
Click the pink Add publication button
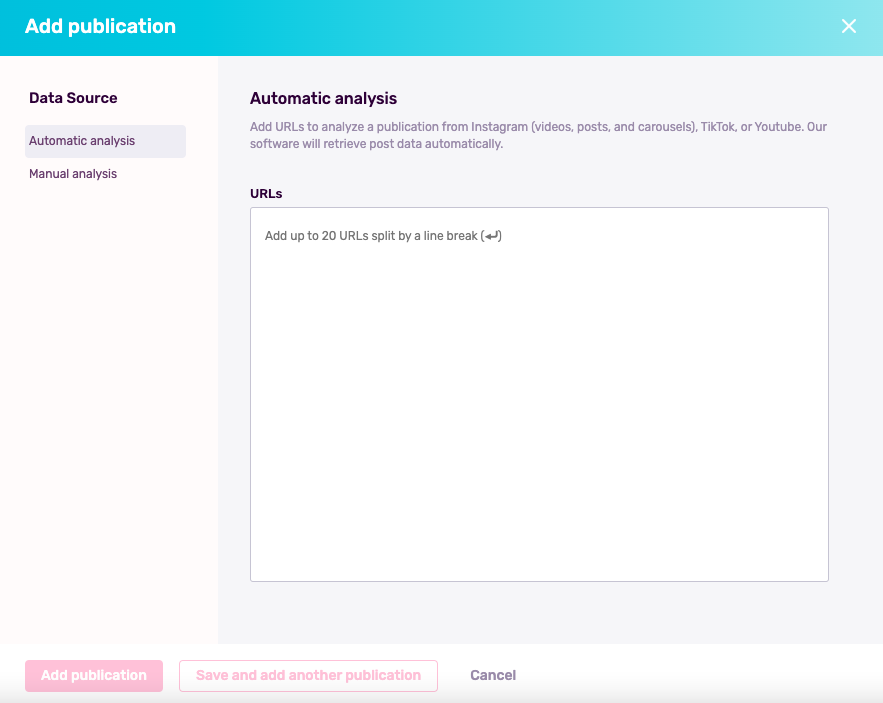(94, 675)
